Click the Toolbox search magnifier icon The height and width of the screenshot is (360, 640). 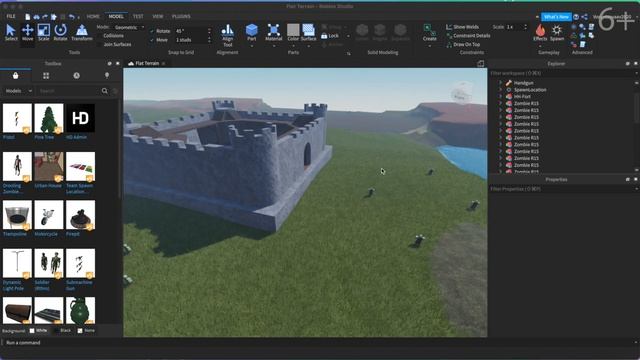tap(105, 91)
